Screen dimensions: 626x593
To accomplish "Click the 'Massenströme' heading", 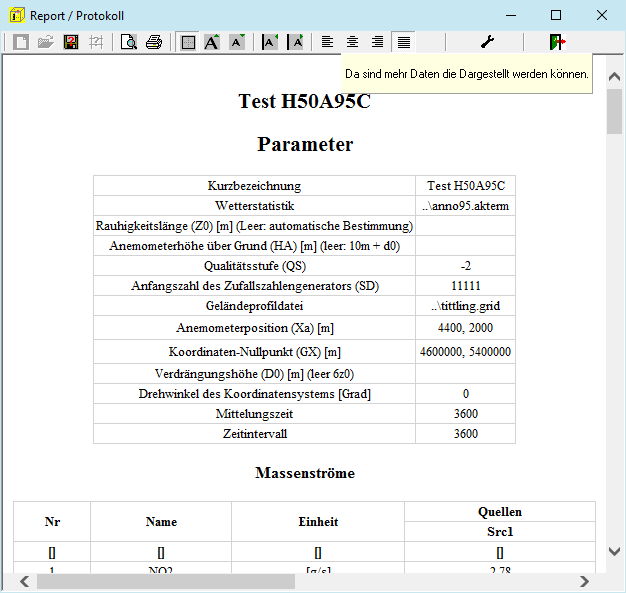I will coord(305,473).
